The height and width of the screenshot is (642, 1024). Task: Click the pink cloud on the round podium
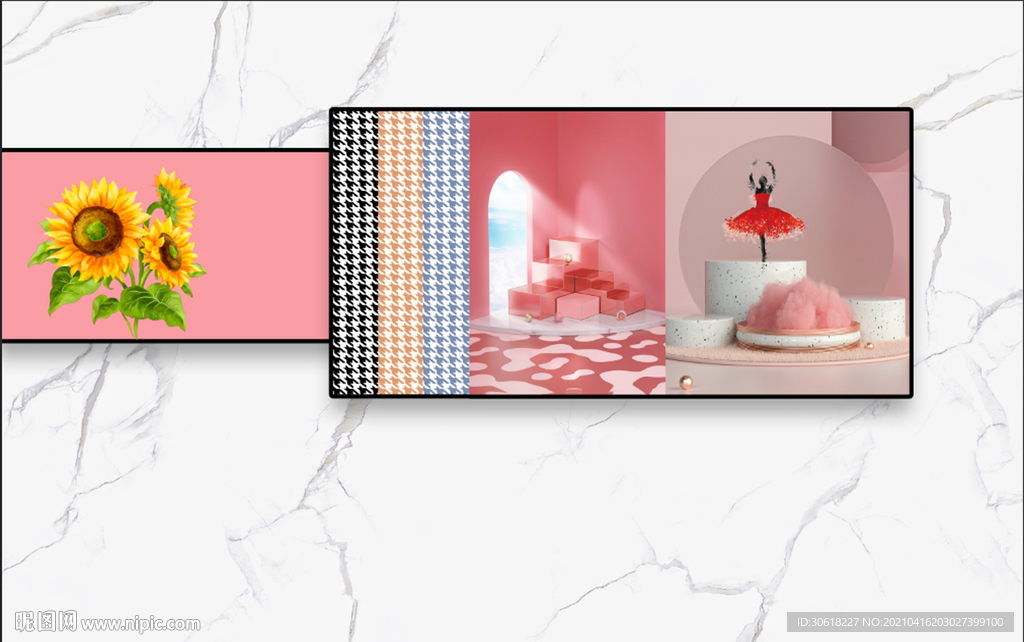pos(799,304)
